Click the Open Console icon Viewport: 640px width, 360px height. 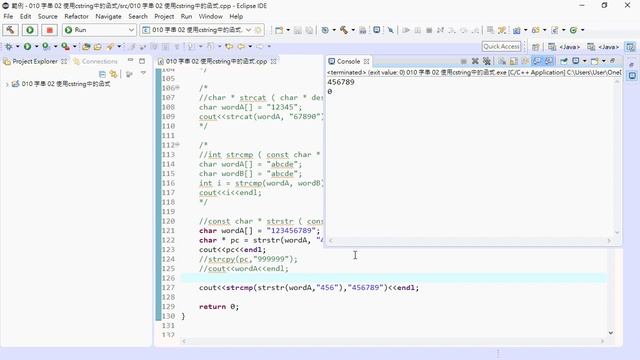(x=595, y=61)
